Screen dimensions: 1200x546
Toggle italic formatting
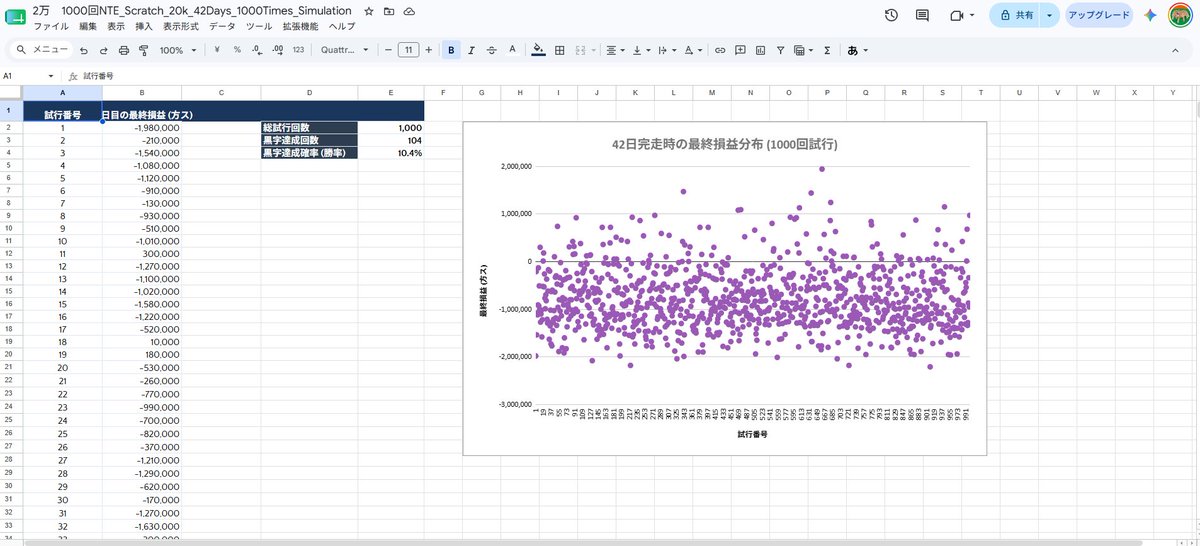471,49
